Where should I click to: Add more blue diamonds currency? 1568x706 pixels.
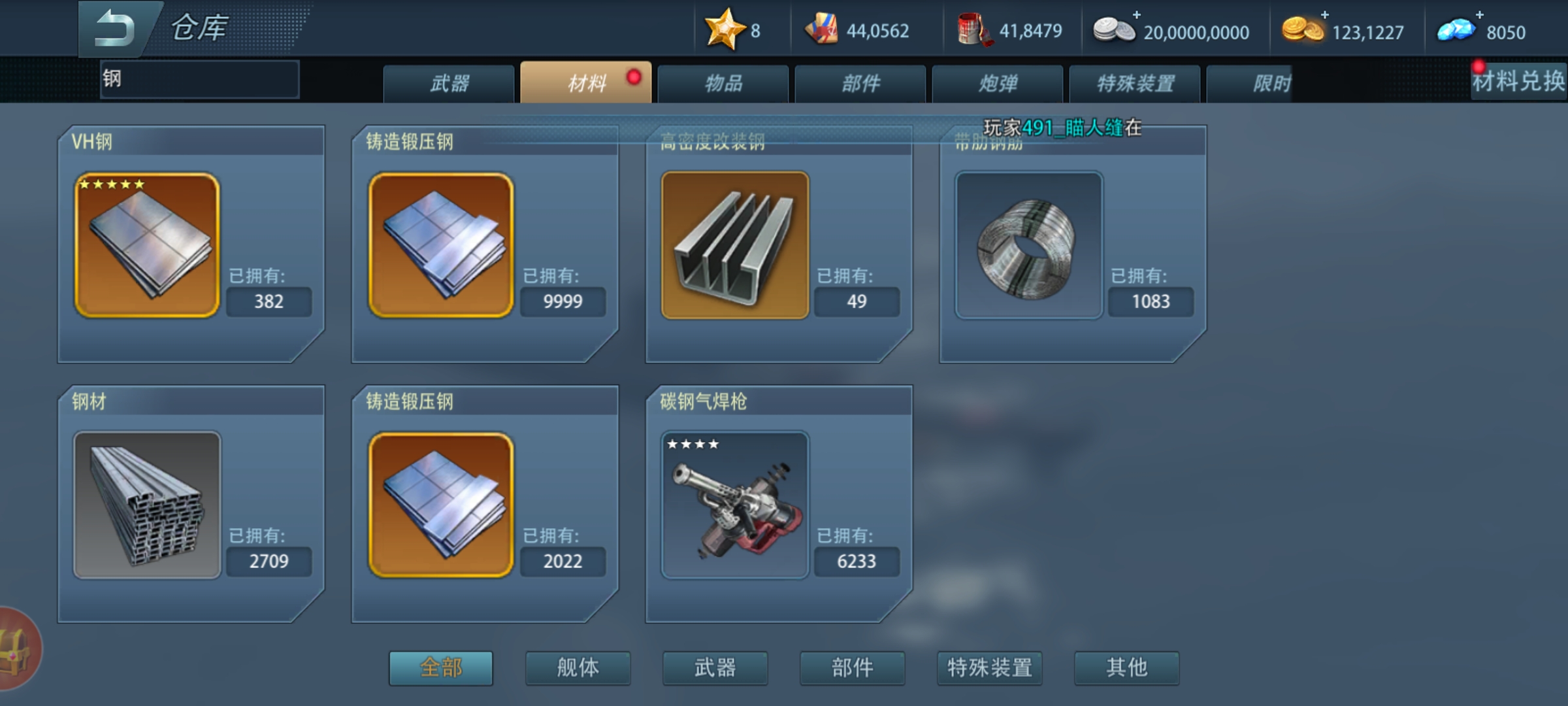[x=1479, y=14]
